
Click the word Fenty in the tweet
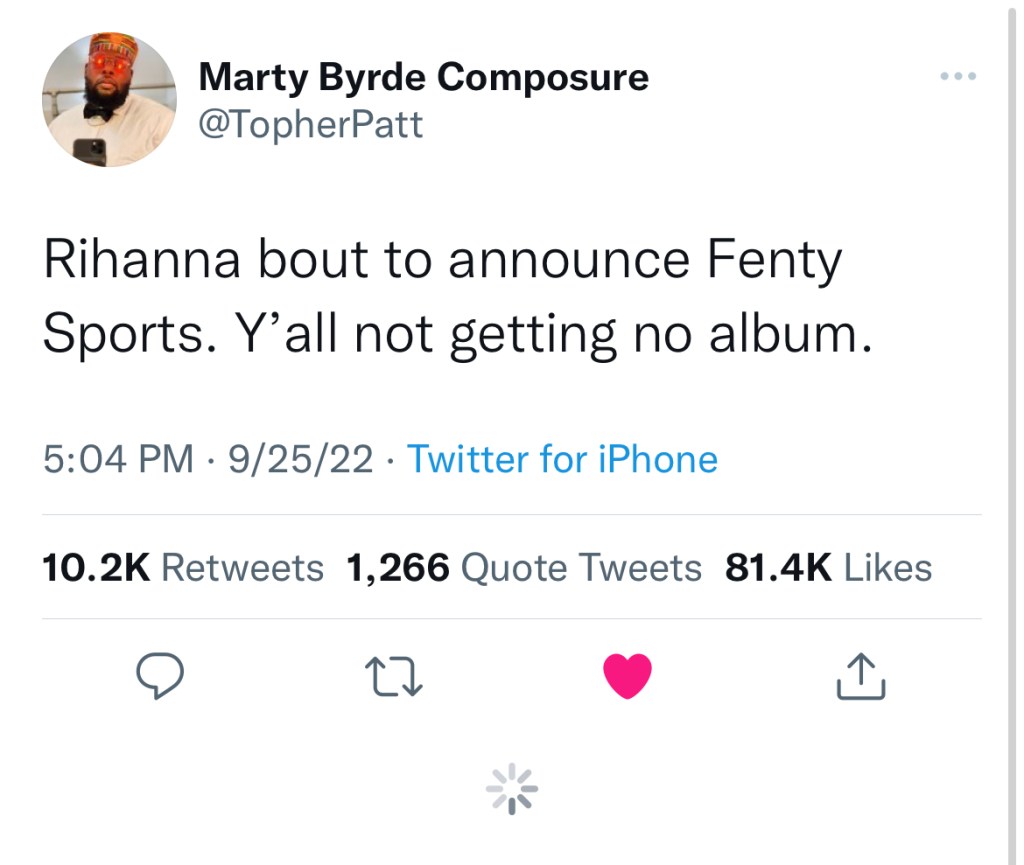(774, 261)
